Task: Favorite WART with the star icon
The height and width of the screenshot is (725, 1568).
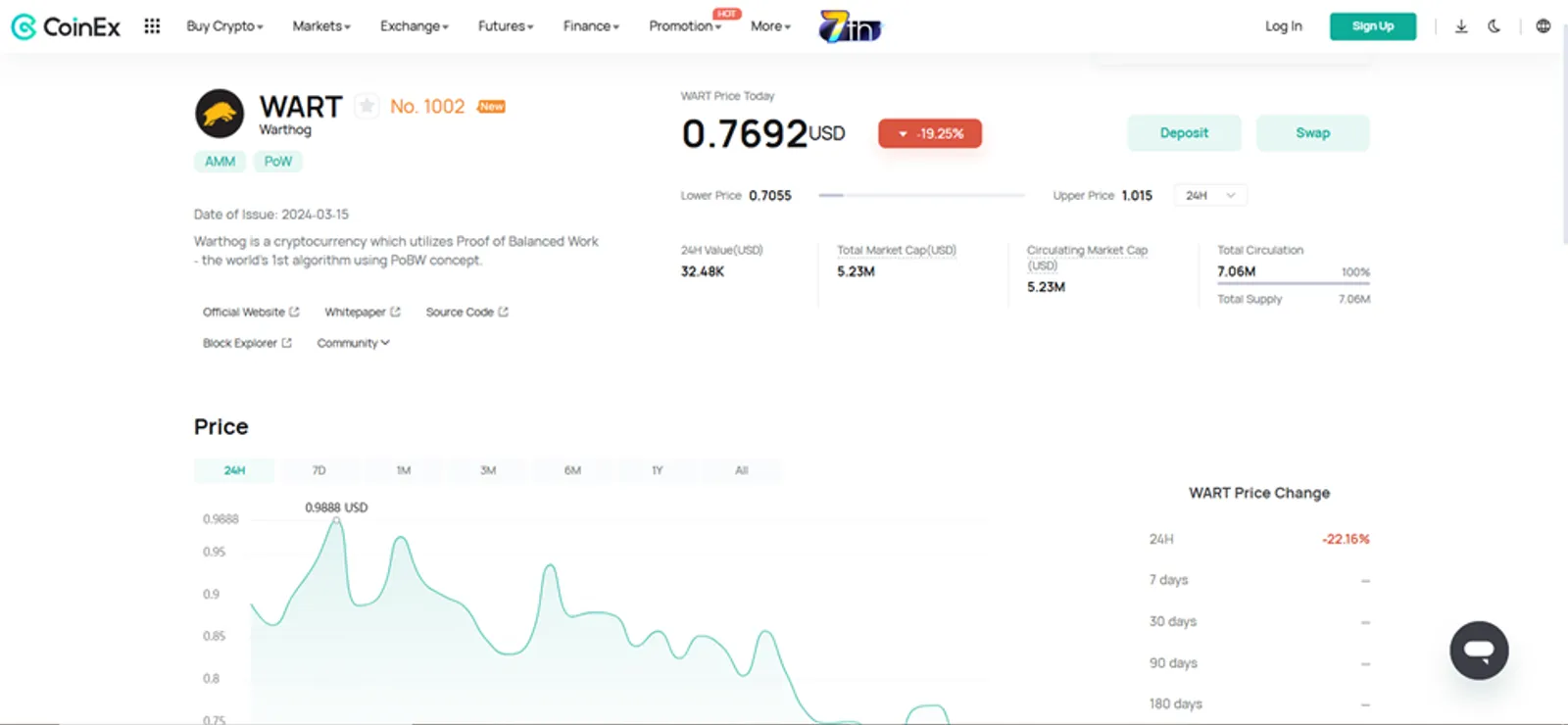Action: pos(367,106)
